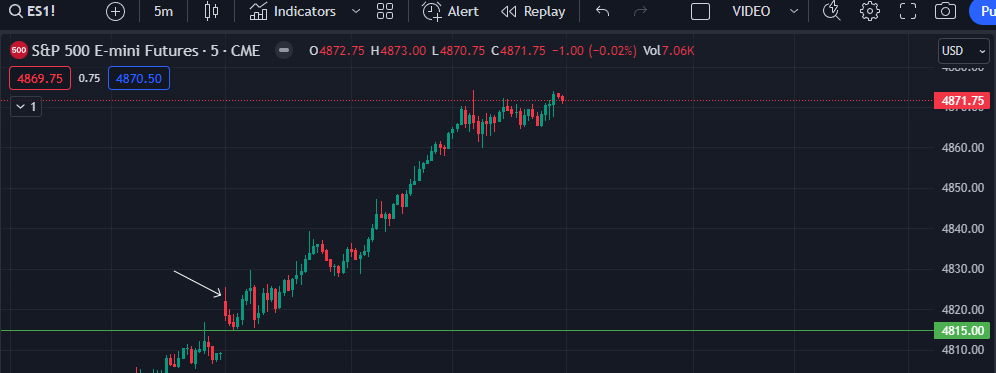Viewport: 996px width, 373px height.
Task: Click the 4840.00 price axis label
Action: 963,229
